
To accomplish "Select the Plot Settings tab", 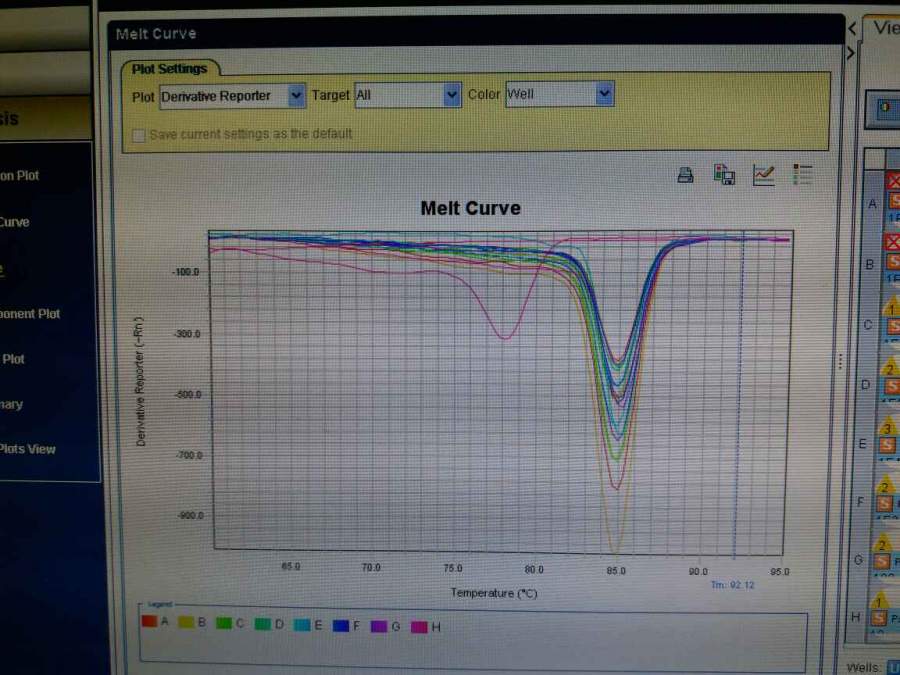I will click(169, 69).
